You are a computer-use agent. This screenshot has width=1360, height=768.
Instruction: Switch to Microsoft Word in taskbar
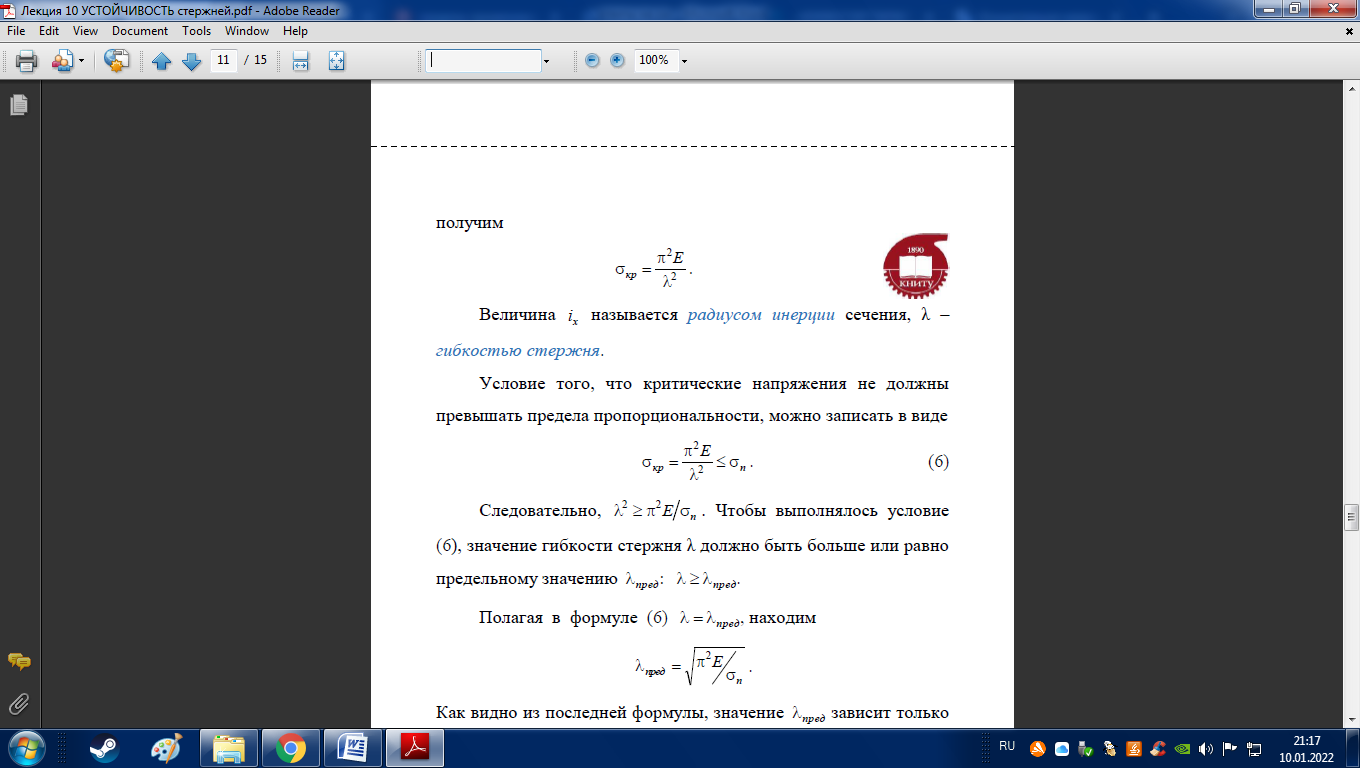click(353, 748)
